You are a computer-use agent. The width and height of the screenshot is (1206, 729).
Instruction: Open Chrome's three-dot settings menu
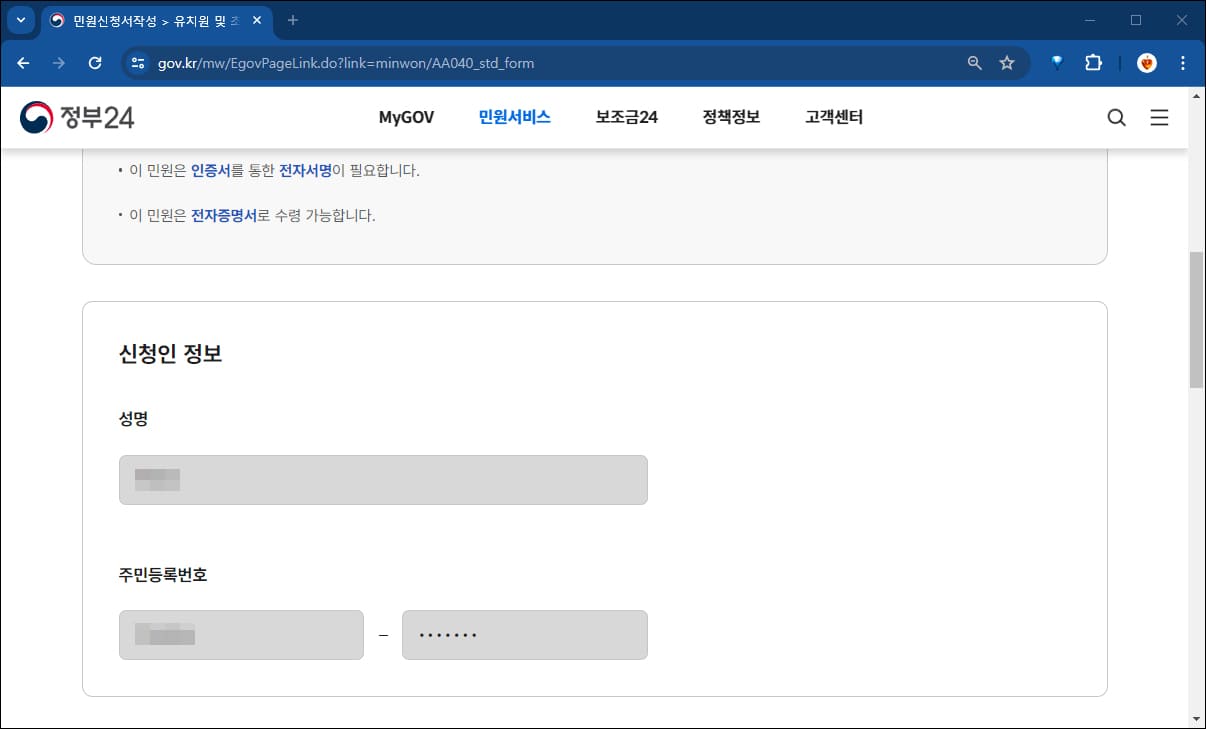(1183, 62)
